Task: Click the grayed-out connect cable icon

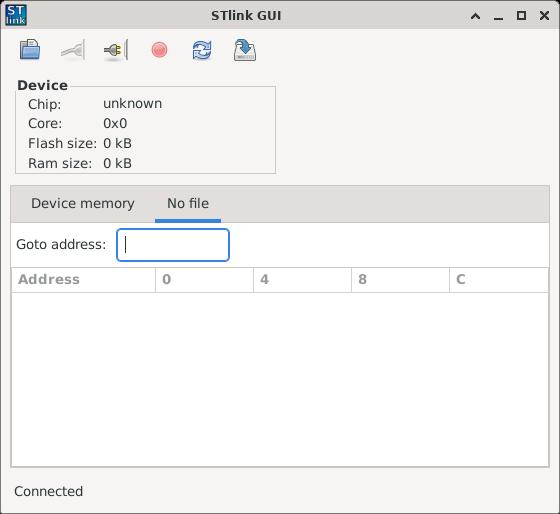Action: (73, 50)
